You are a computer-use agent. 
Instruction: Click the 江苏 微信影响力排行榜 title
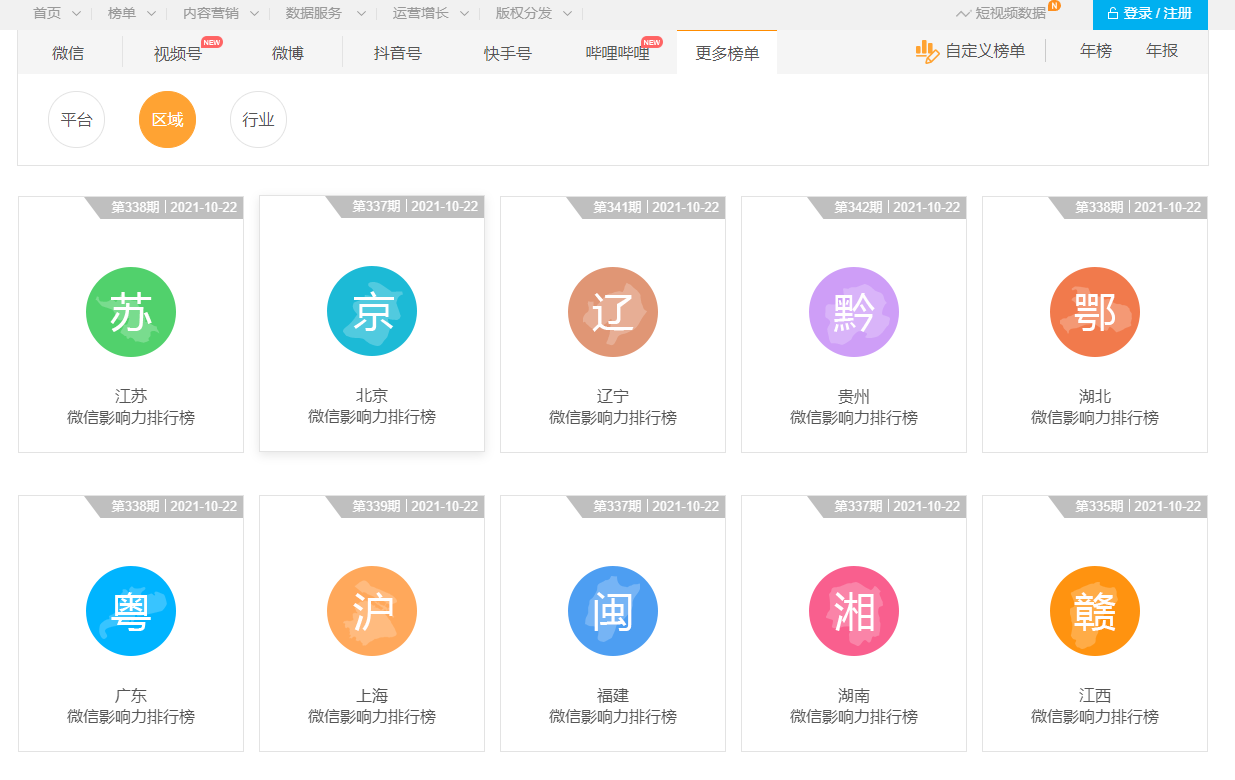click(x=131, y=407)
